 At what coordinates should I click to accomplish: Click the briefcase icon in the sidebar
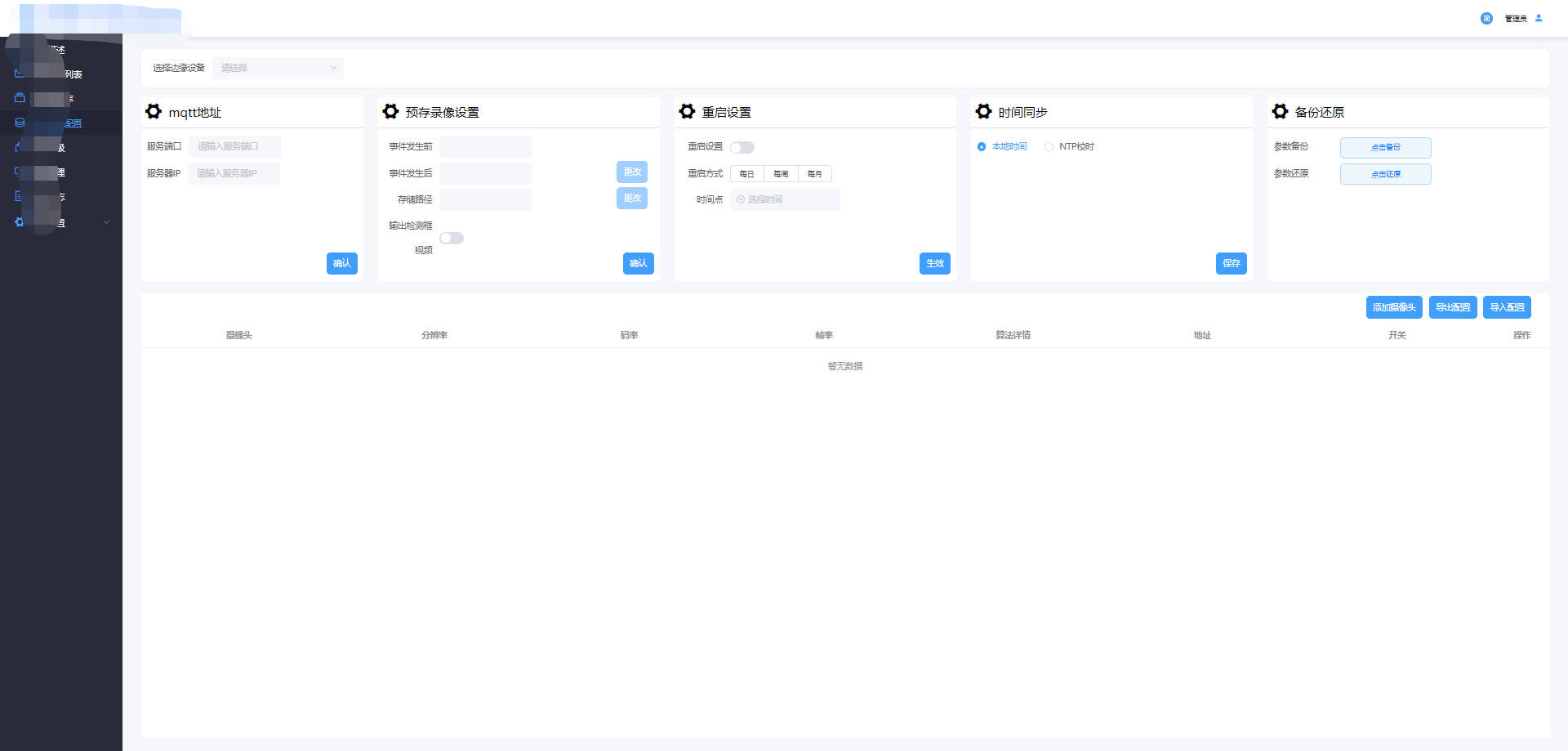click(20, 97)
